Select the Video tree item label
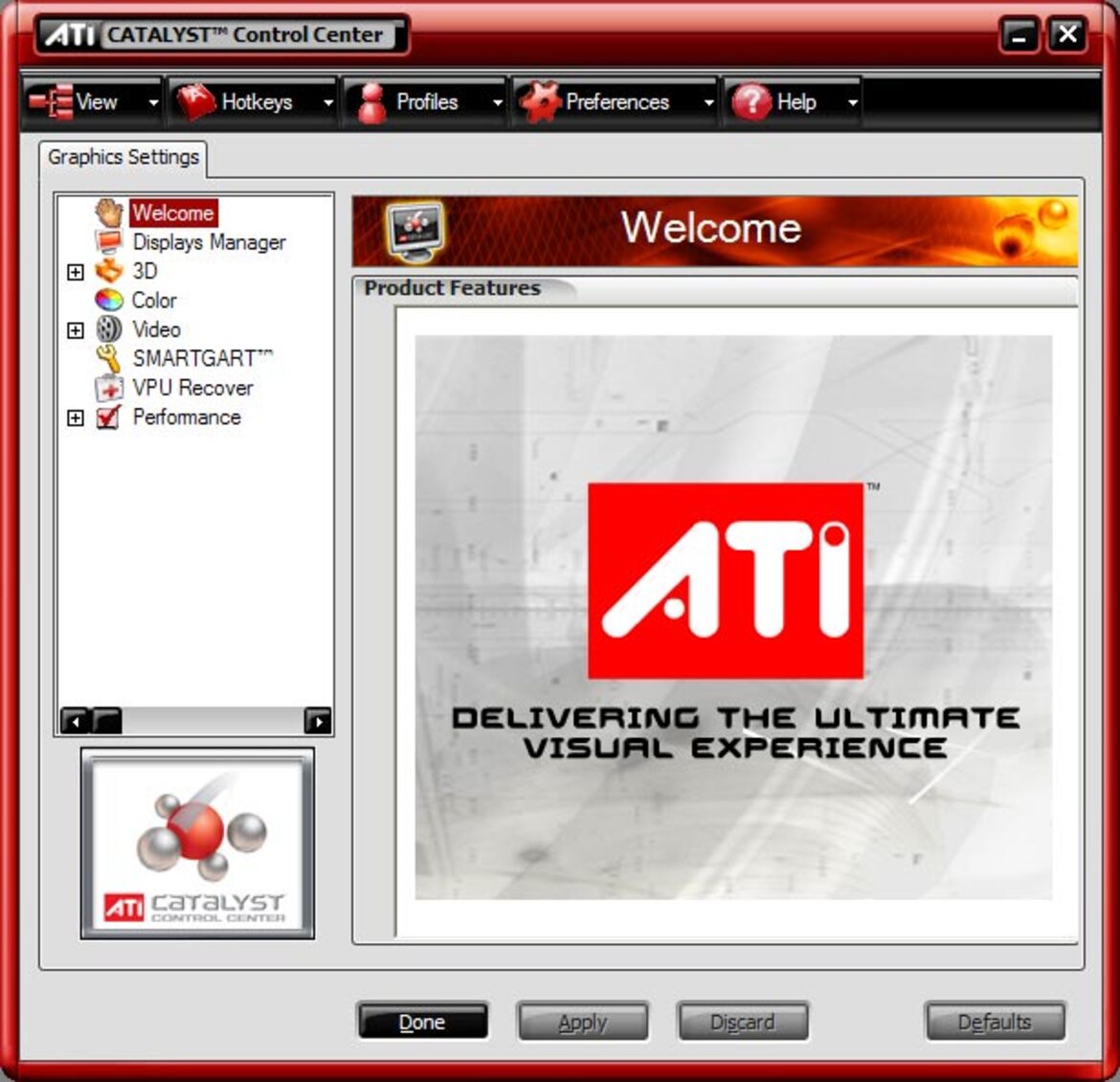This screenshot has height=1082, width=1120. pyautogui.click(x=156, y=329)
